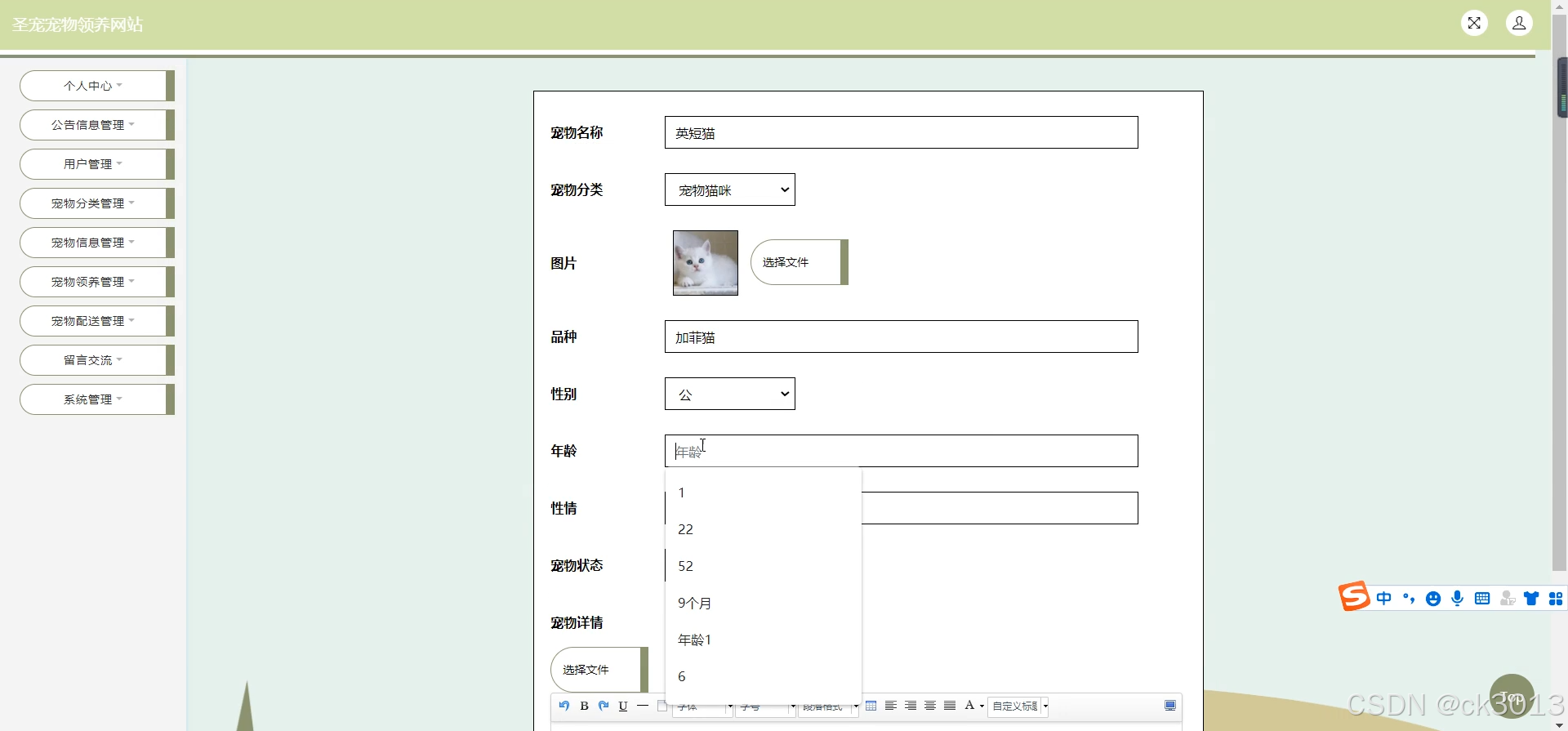Open the 自定义标题 dropdown in editor
The height and width of the screenshot is (731, 1568).
pyautogui.click(x=1018, y=706)
